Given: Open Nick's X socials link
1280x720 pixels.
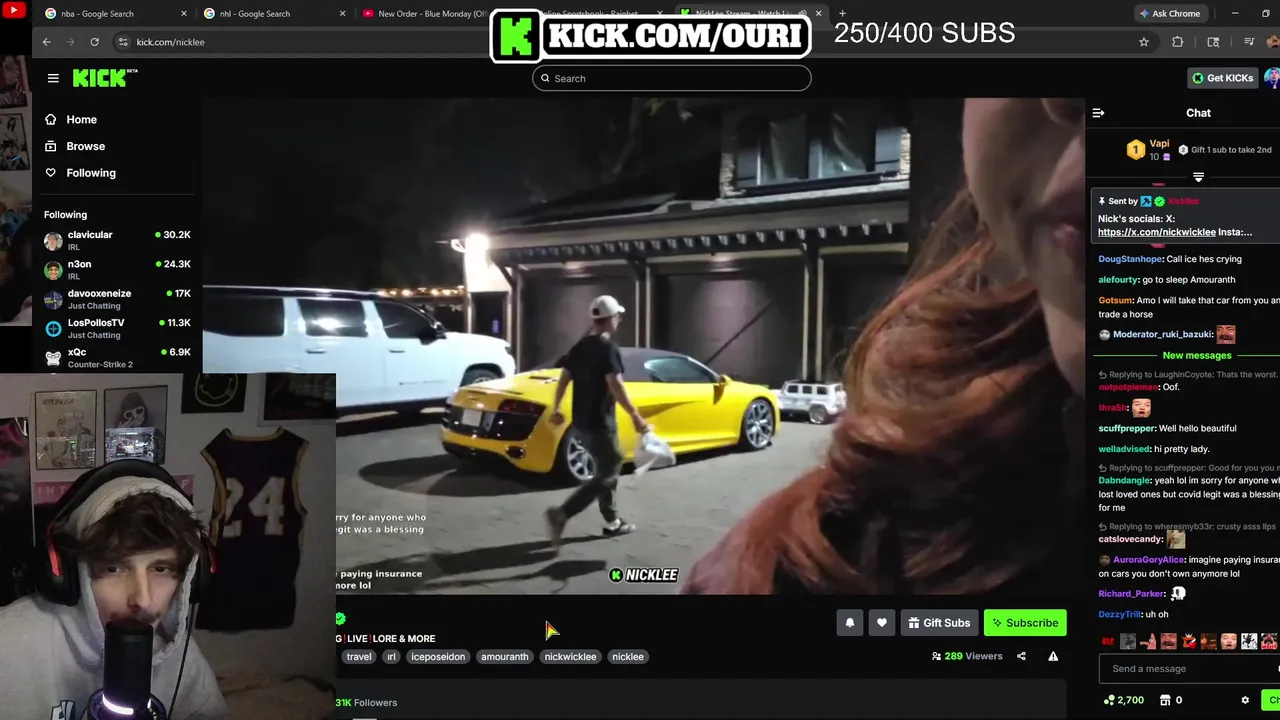Looking at the screenshot, I should (1156, 232).
